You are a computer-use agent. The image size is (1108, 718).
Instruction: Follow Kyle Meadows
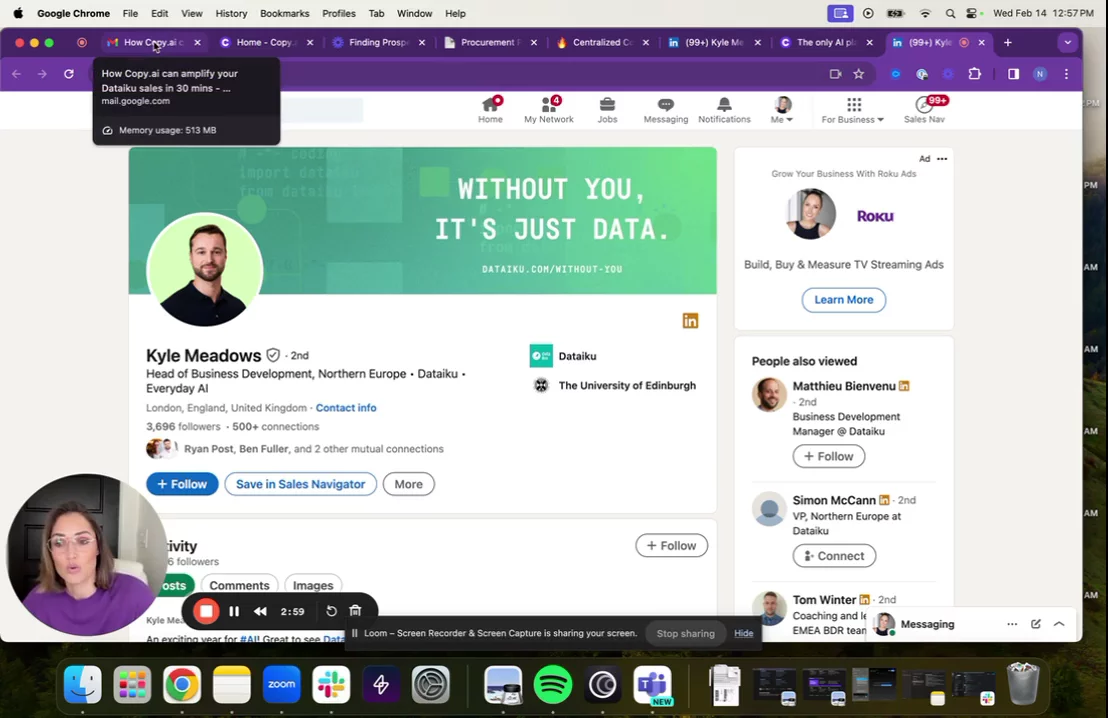point(182,484)
